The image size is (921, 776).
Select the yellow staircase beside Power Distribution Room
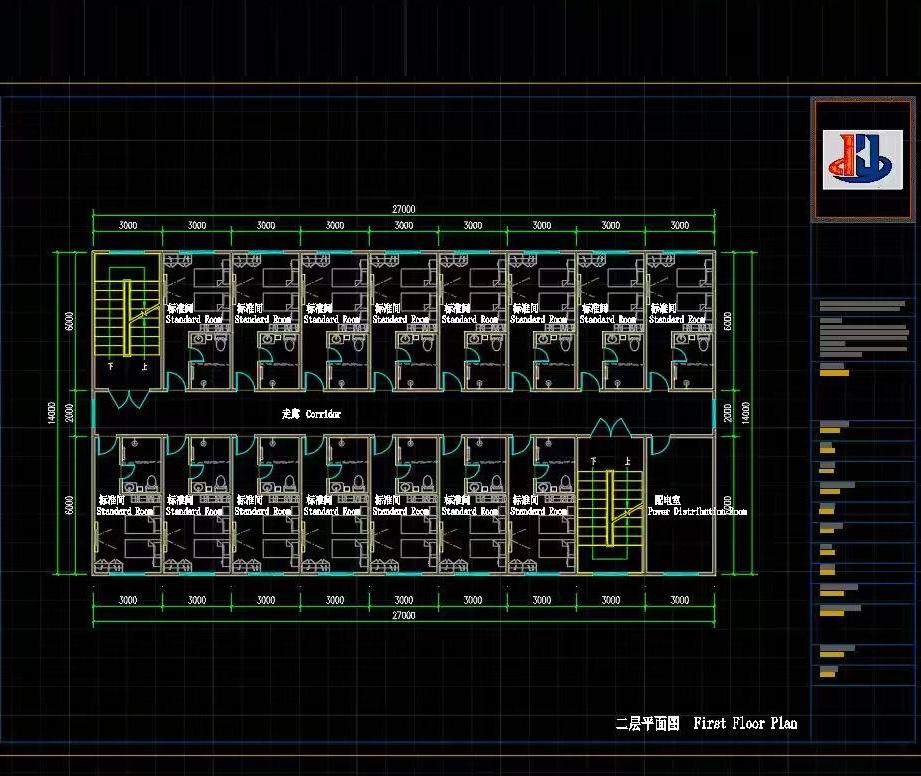click(x=610, y=508)
